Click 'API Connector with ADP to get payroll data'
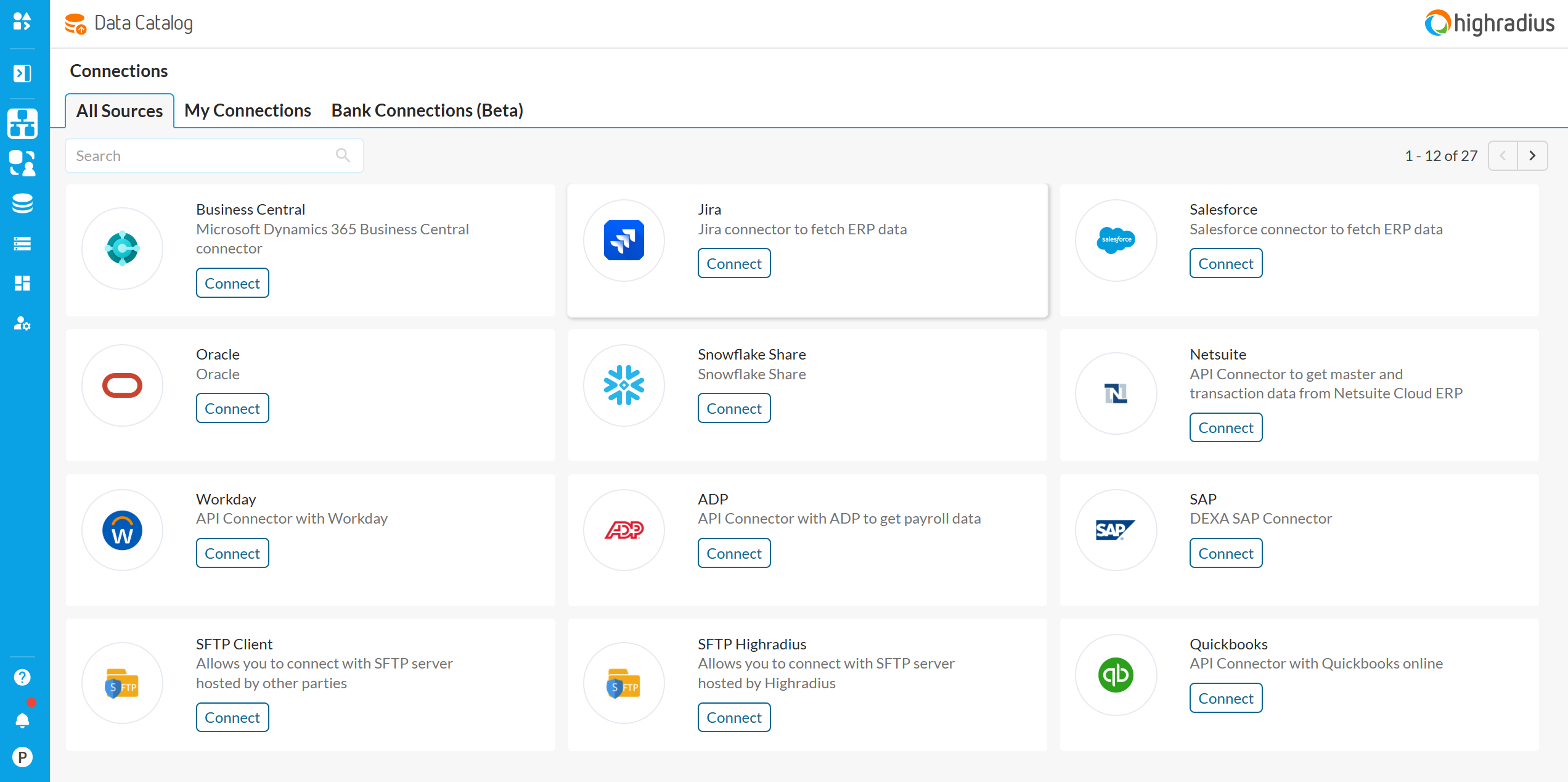Image resolution: width=1568 pixels, height=782 pixels. (839, 519)
